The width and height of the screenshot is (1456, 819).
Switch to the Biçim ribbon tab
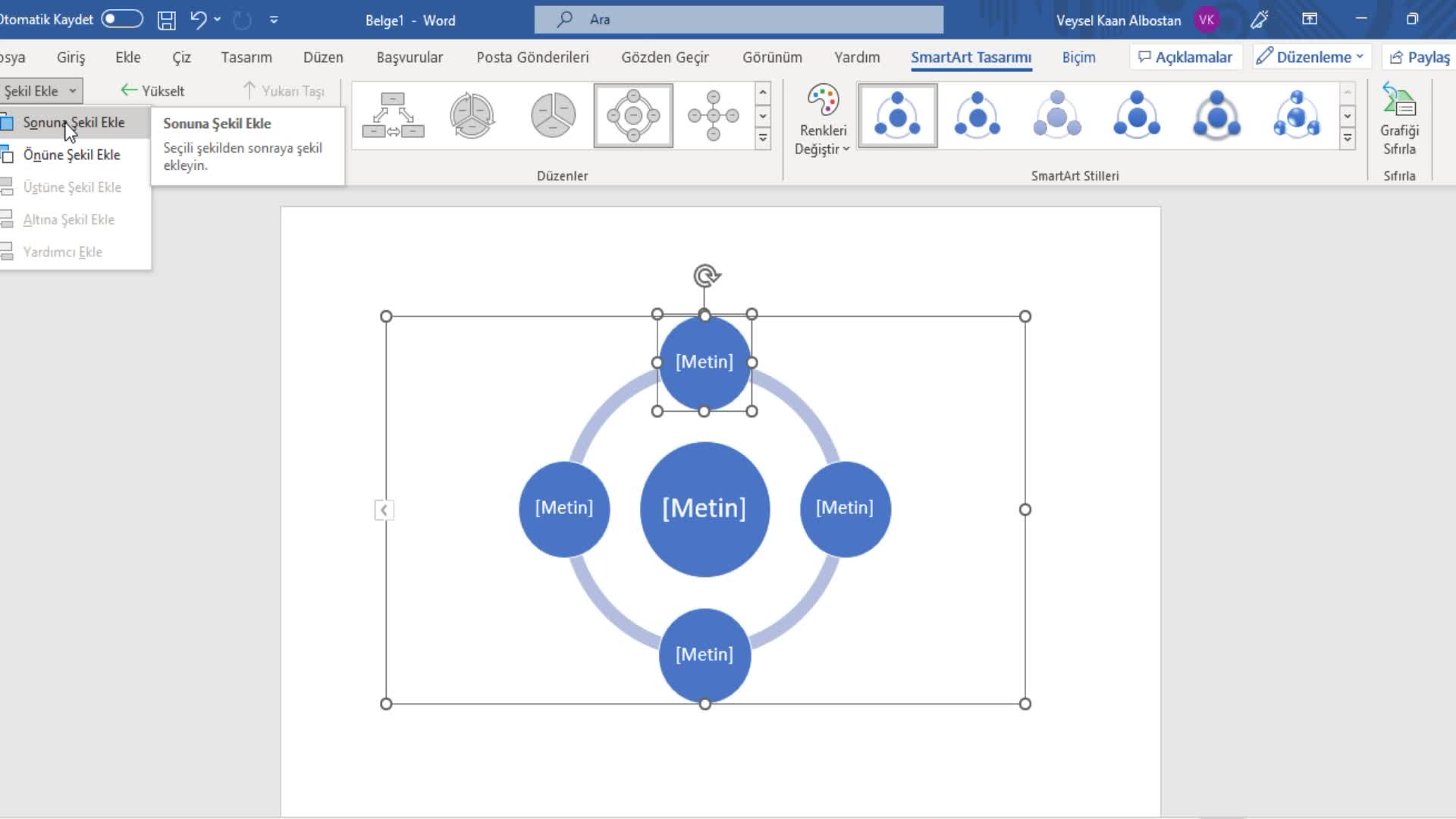click(x=1078, y=58)
